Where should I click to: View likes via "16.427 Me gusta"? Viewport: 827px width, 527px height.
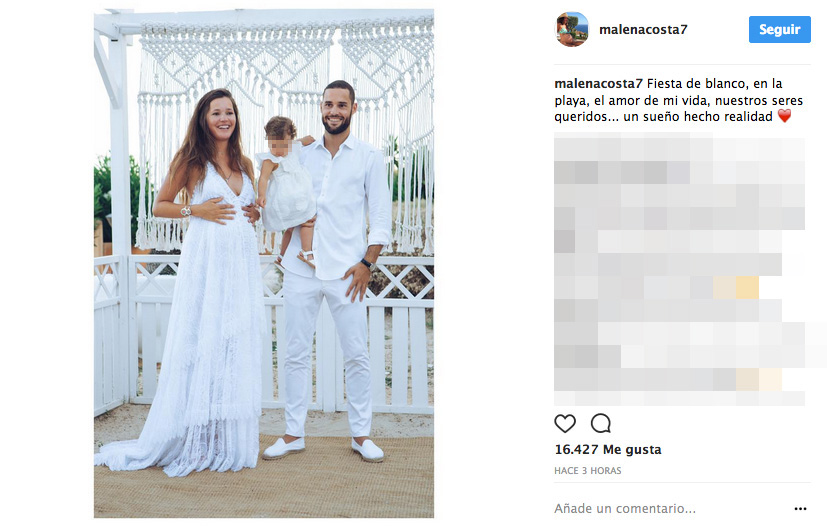608,449
